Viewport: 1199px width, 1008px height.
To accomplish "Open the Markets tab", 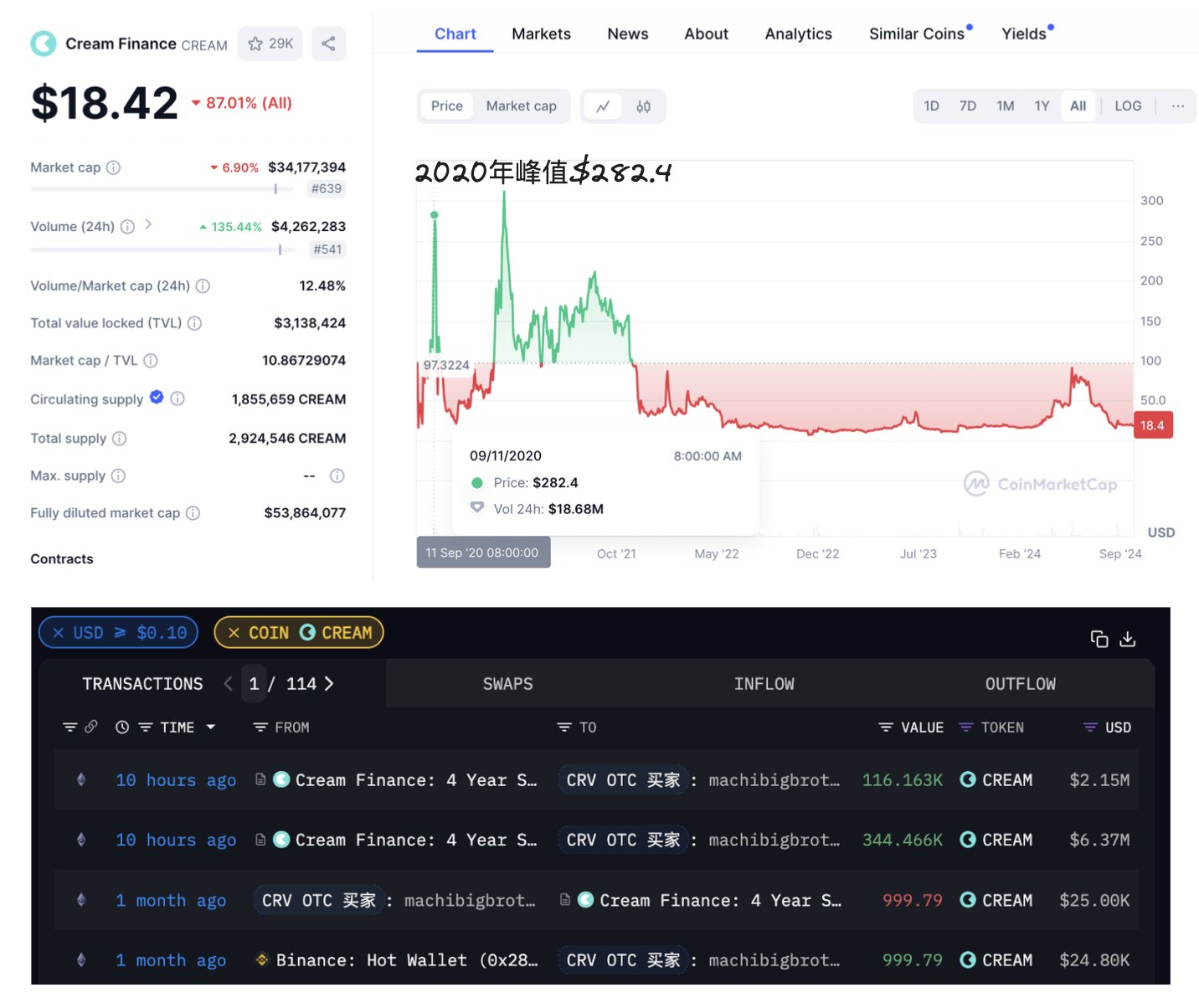I will click(541, 34).
